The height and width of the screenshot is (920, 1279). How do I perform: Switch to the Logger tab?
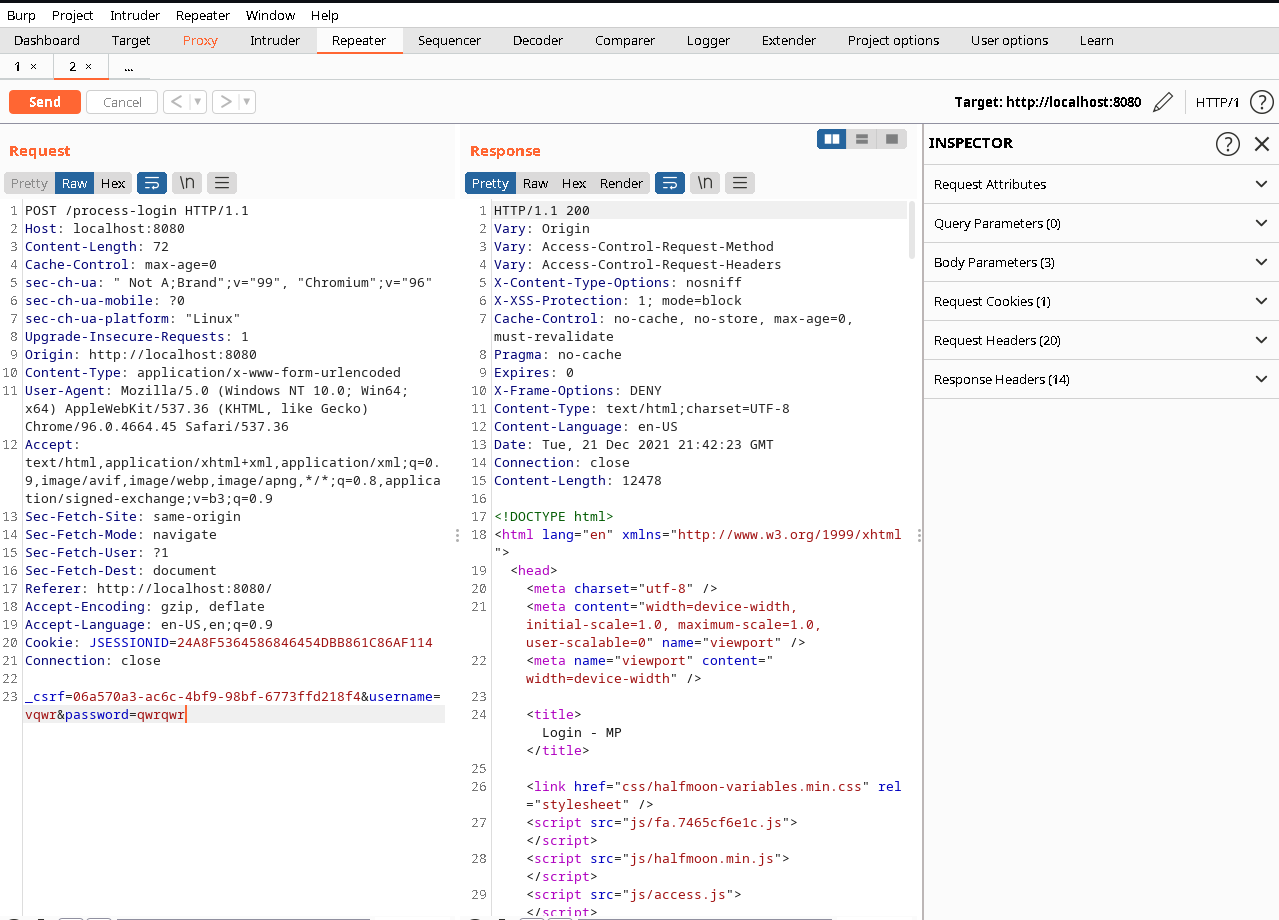[x=708, y=41]
